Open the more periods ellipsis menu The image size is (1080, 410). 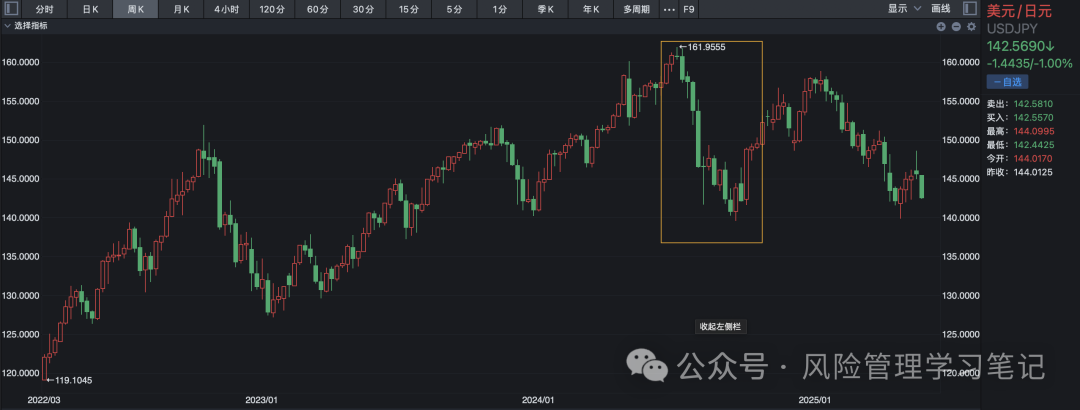click(668, 10)
